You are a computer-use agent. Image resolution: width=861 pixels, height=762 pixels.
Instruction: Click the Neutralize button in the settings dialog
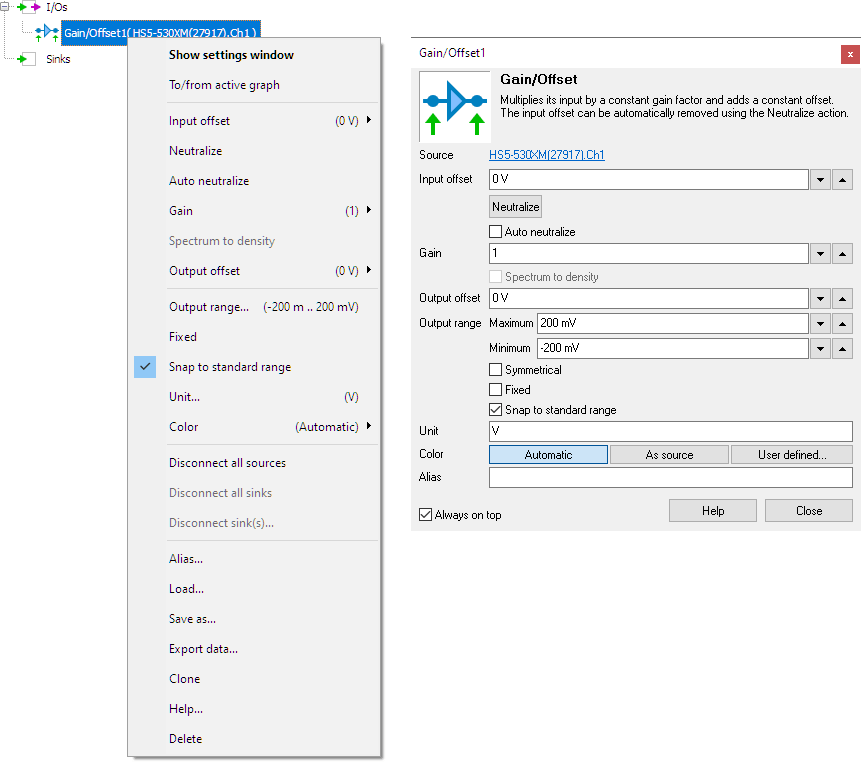tap(516, 207)
